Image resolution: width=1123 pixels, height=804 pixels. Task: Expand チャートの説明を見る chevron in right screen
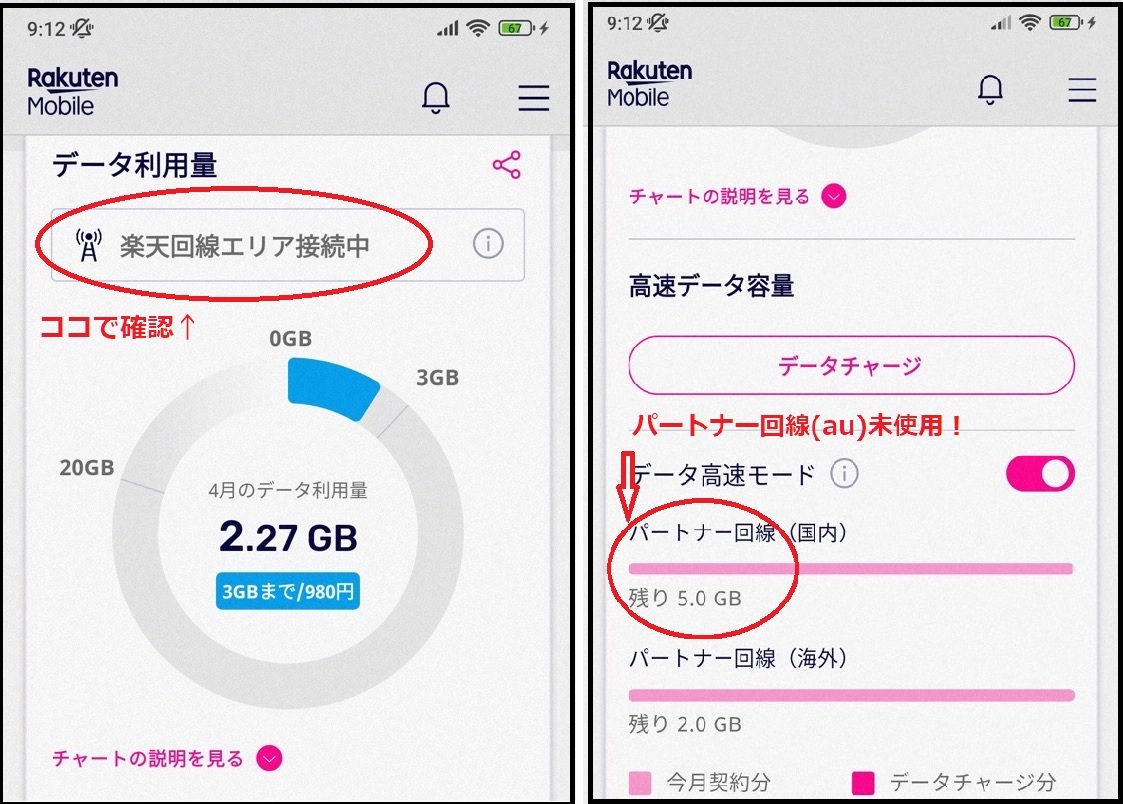tap(834, 195)
